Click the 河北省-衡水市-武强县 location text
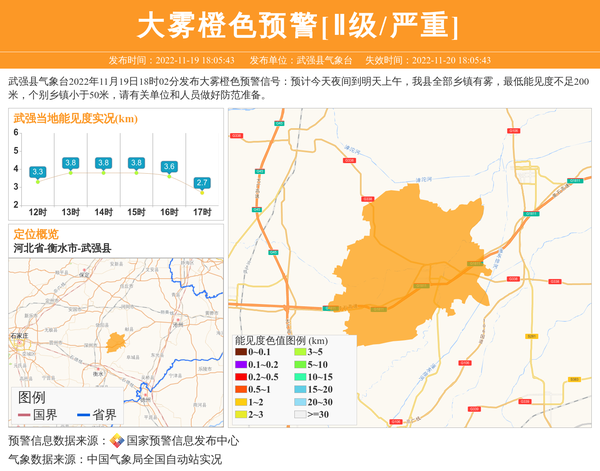600x471 pixels. coord(62,248)
